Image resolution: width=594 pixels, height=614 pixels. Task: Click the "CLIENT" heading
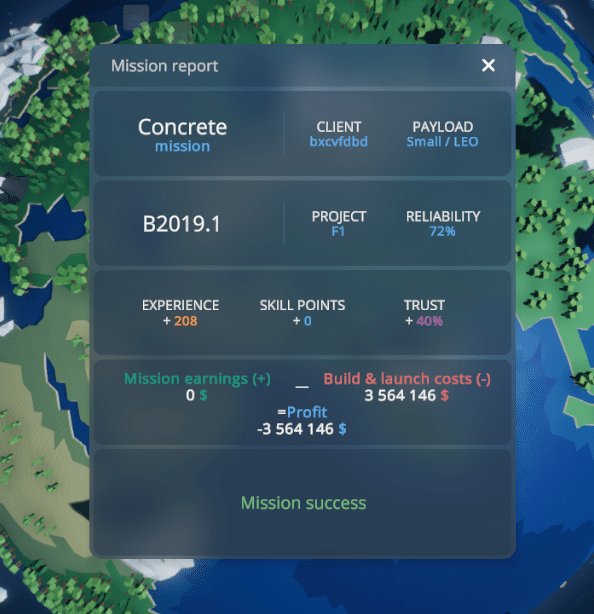[x=339, y=127]
